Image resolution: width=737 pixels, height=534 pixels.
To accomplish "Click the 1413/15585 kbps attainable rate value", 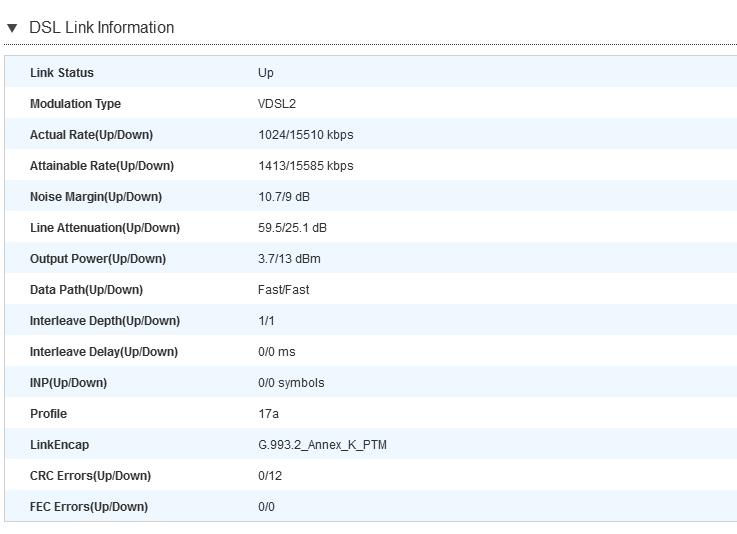I will (305, 166).
